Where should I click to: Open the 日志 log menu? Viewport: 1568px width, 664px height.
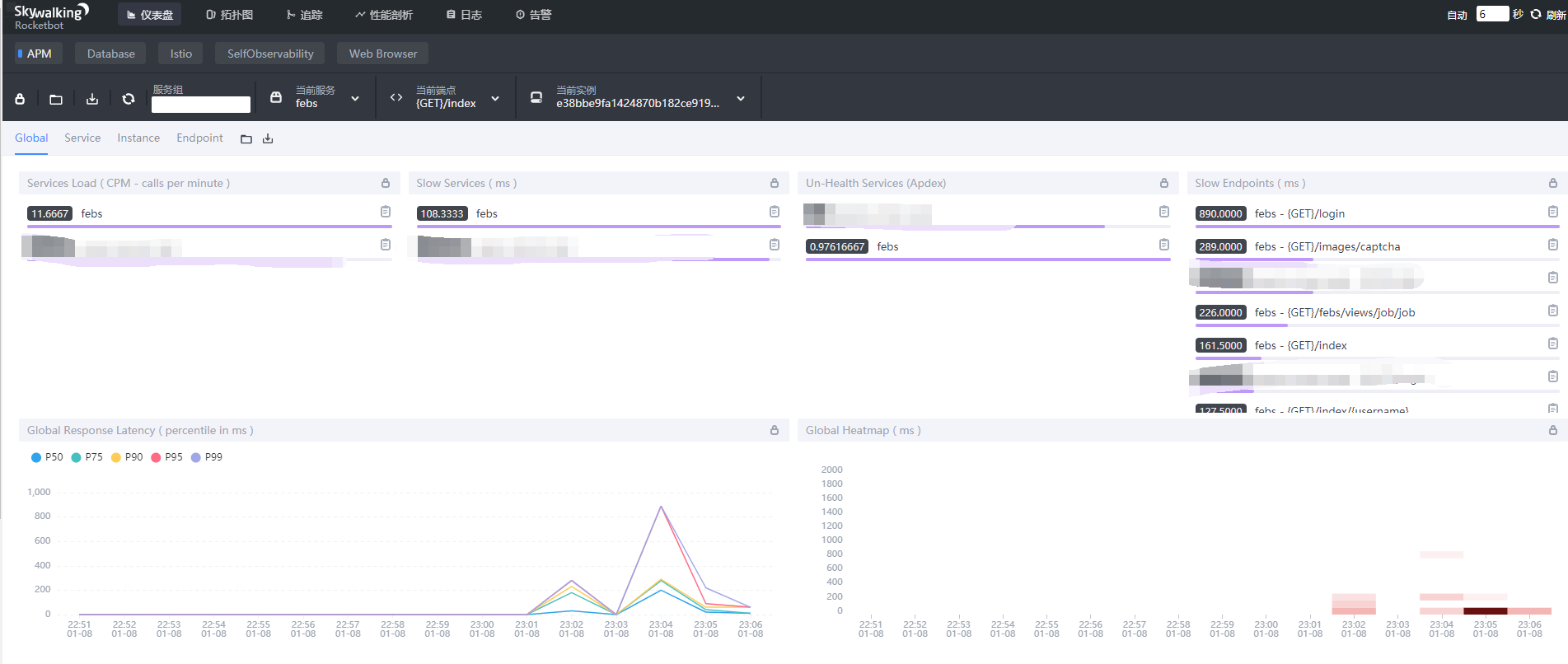[x=464, y=15]
